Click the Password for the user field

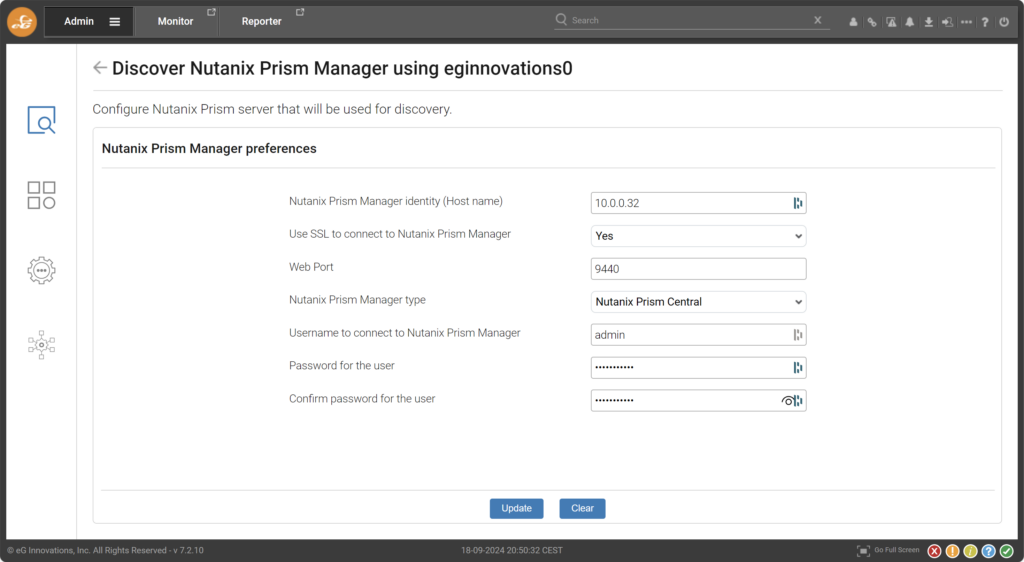698,367
